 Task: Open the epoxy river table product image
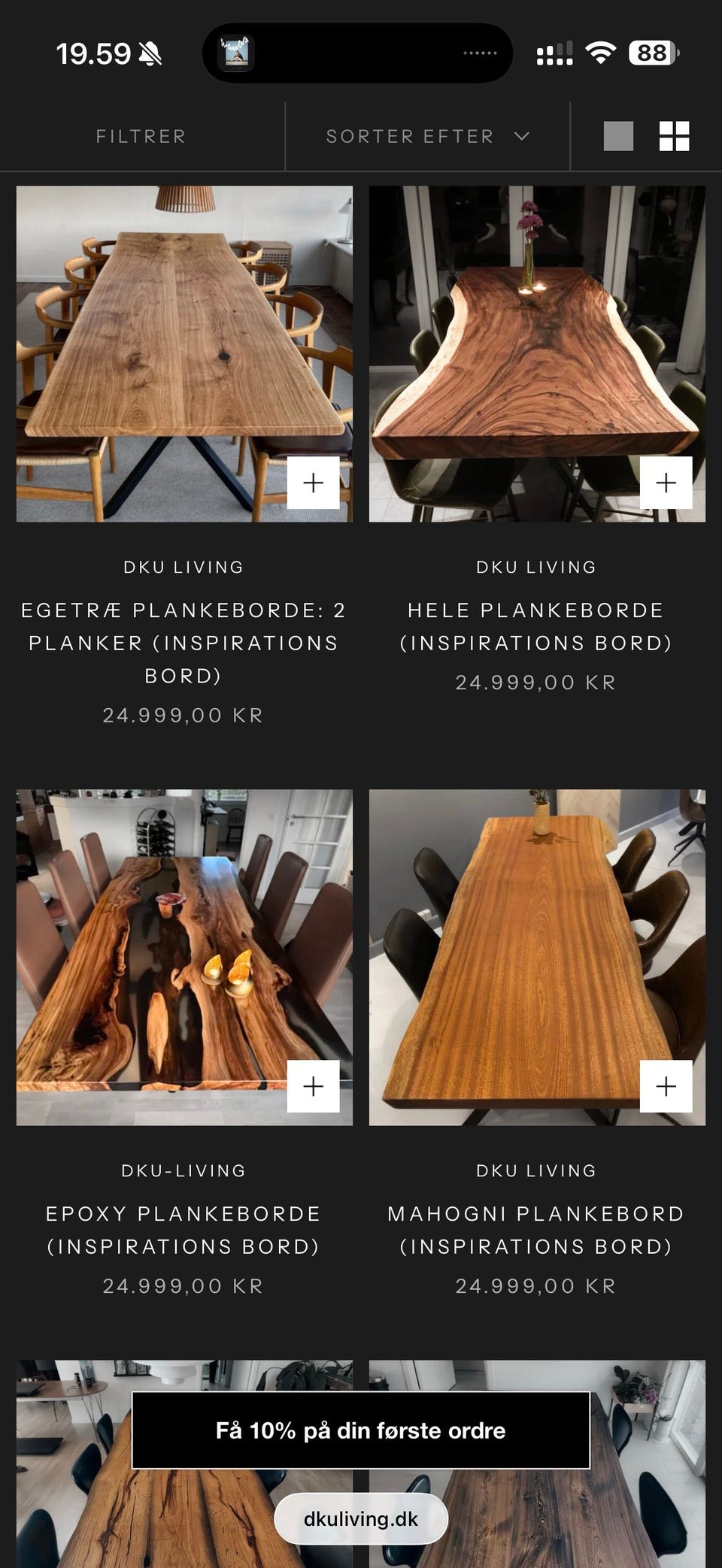[x=184, y=958]
